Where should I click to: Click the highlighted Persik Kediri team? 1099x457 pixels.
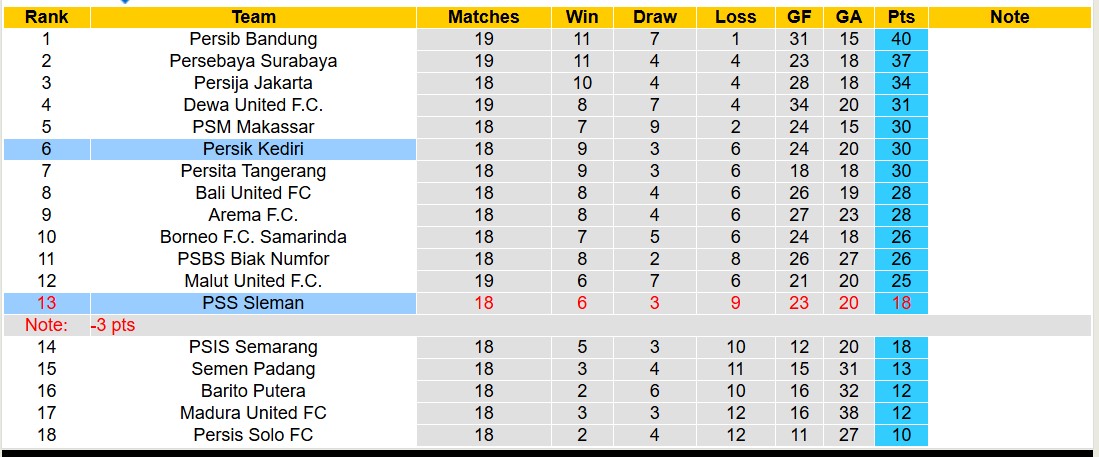click(253, 149)
